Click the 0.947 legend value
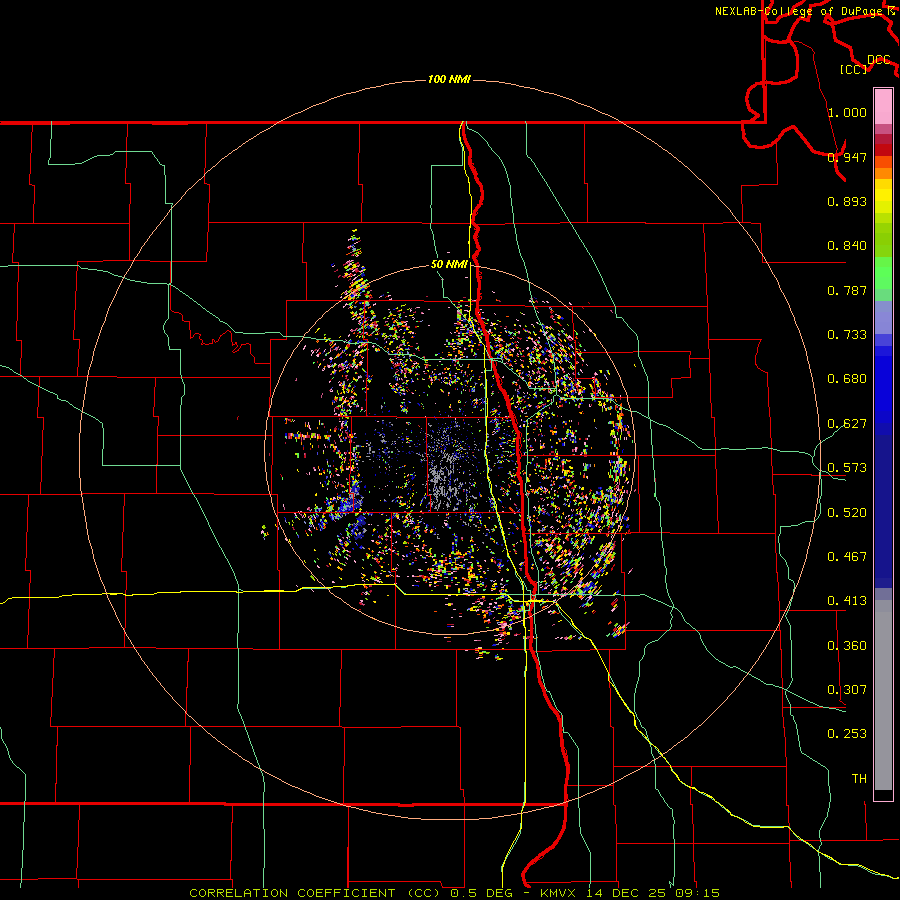 coord(847,157)
